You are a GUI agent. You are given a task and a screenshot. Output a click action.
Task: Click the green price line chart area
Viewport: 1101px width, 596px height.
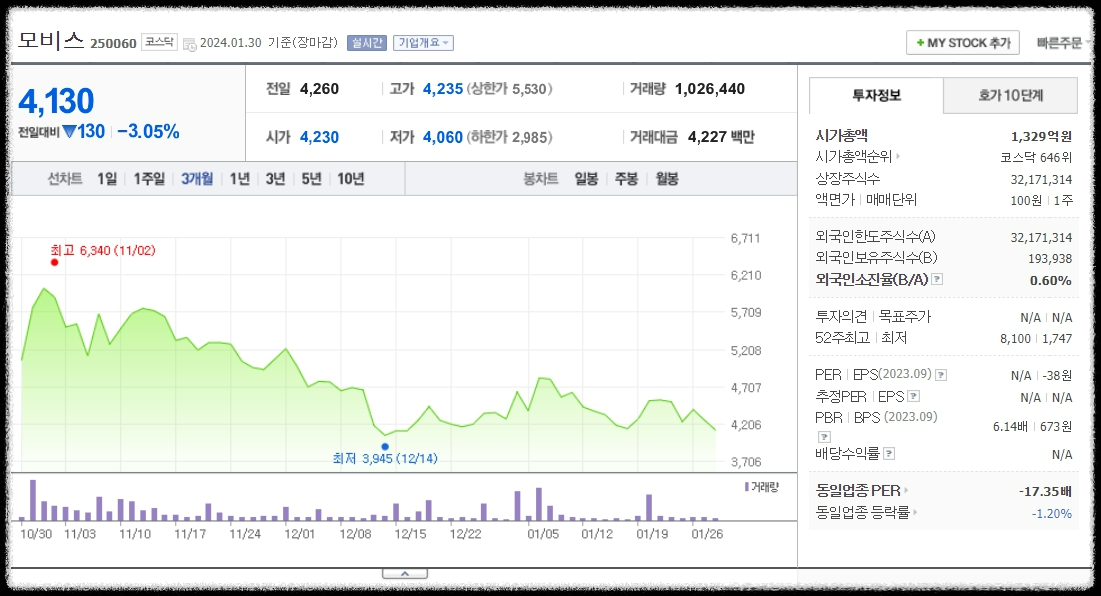[369, 379]
